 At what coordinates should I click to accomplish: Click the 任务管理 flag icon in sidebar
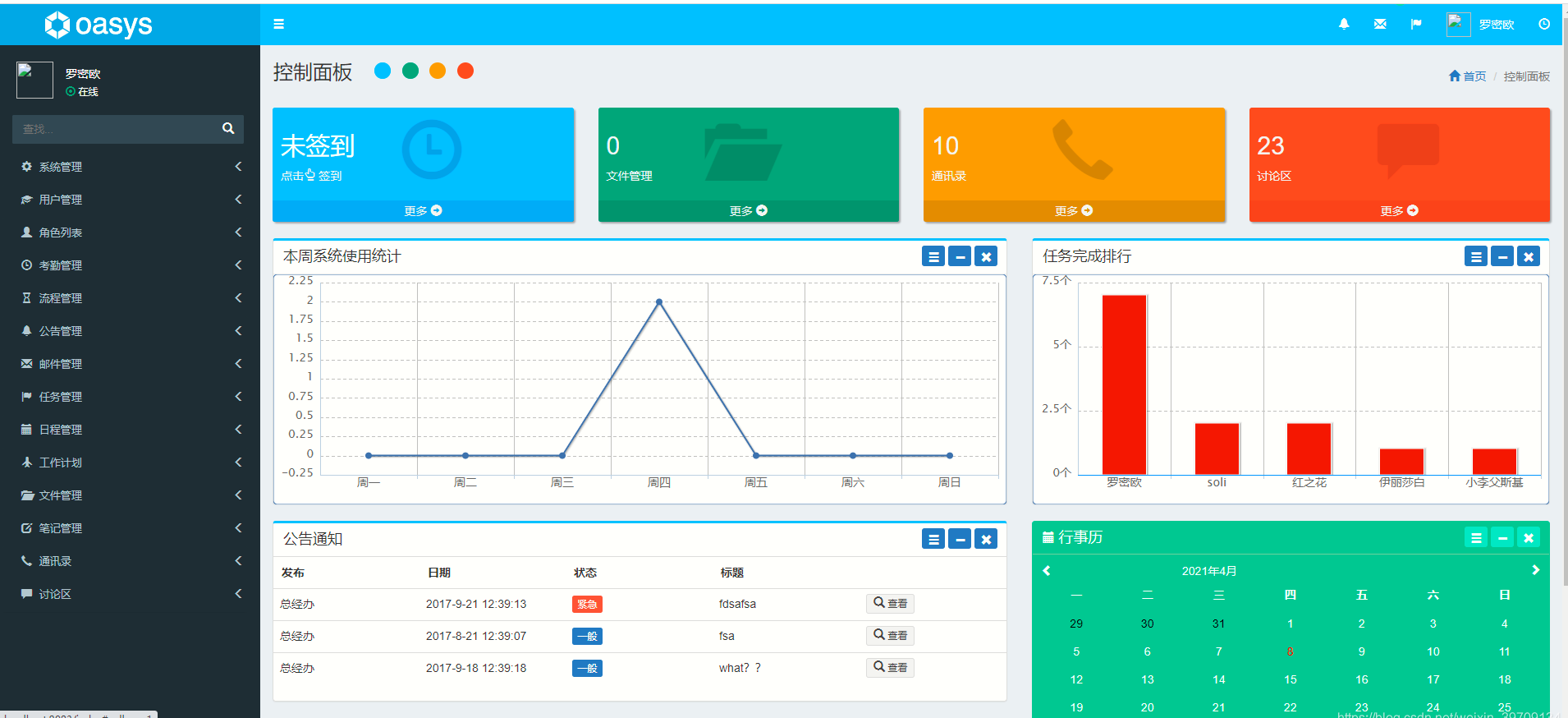26,396
